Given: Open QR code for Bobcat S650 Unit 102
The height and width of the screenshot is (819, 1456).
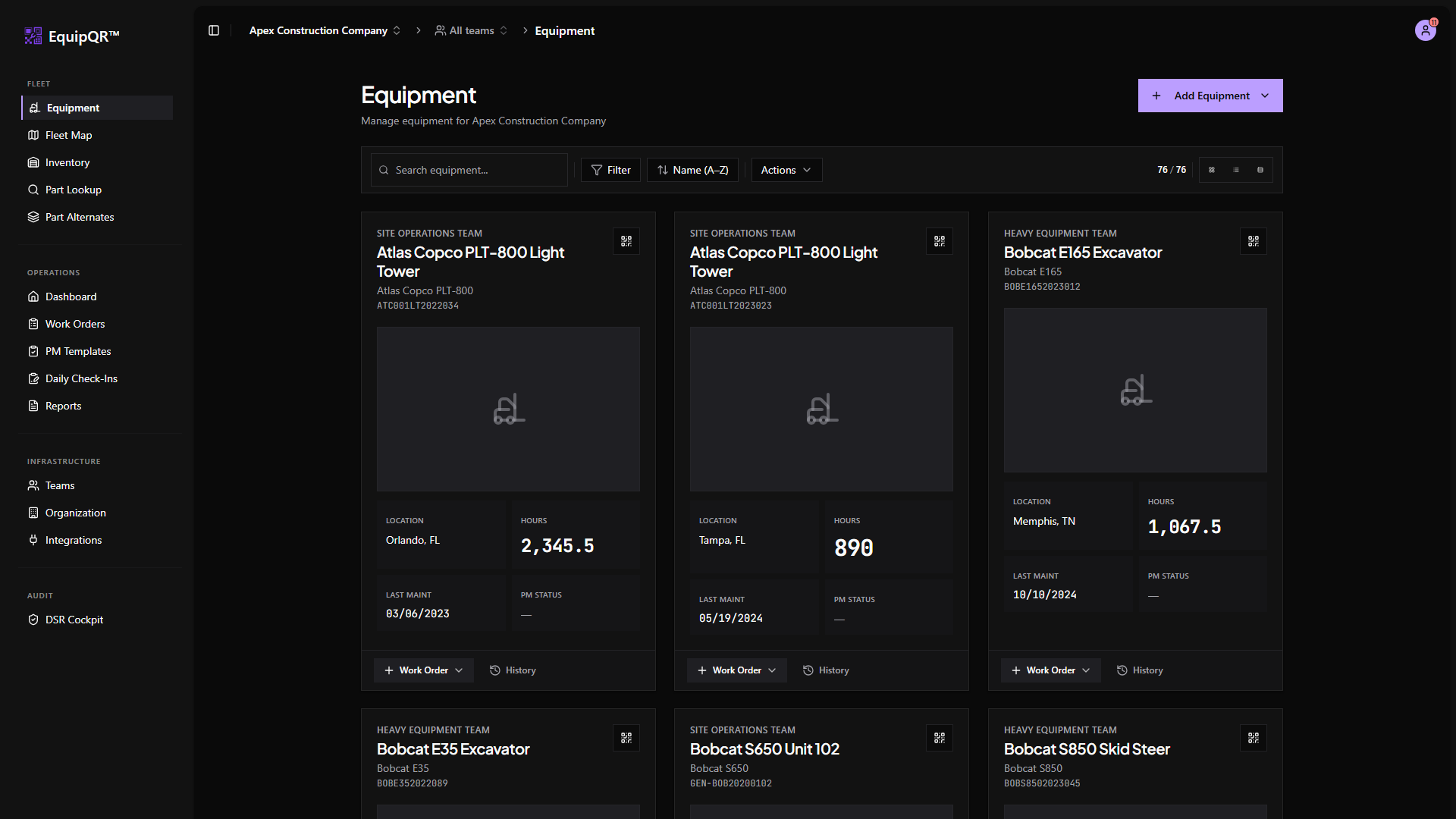Looking at the screenshot, I should 939,738.
